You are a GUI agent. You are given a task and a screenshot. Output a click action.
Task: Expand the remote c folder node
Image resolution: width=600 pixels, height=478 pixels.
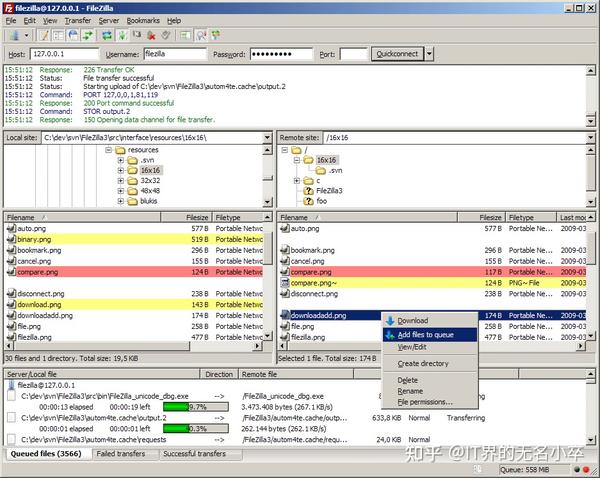tap(297, 180)
